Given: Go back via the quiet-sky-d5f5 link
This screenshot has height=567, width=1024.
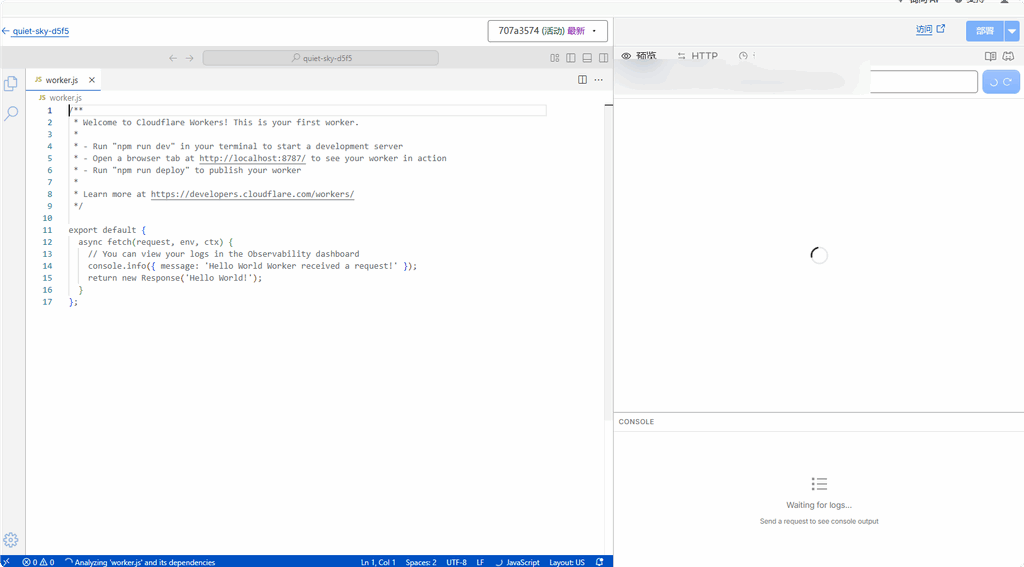Looking at the screenshot, I should coord(40,31).
